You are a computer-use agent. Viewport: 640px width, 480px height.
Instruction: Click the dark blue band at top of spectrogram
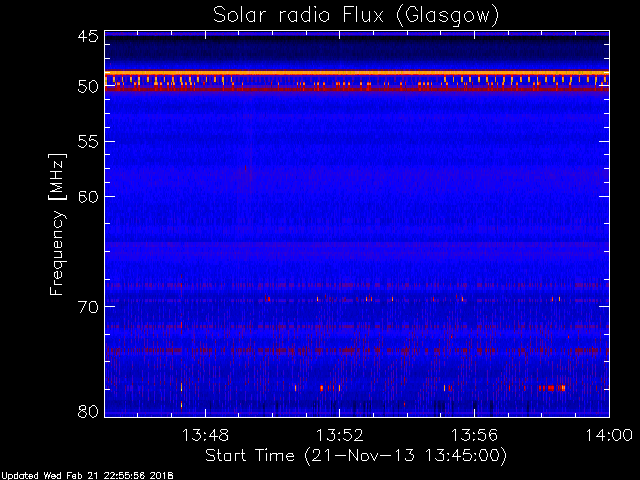point(357,51)
